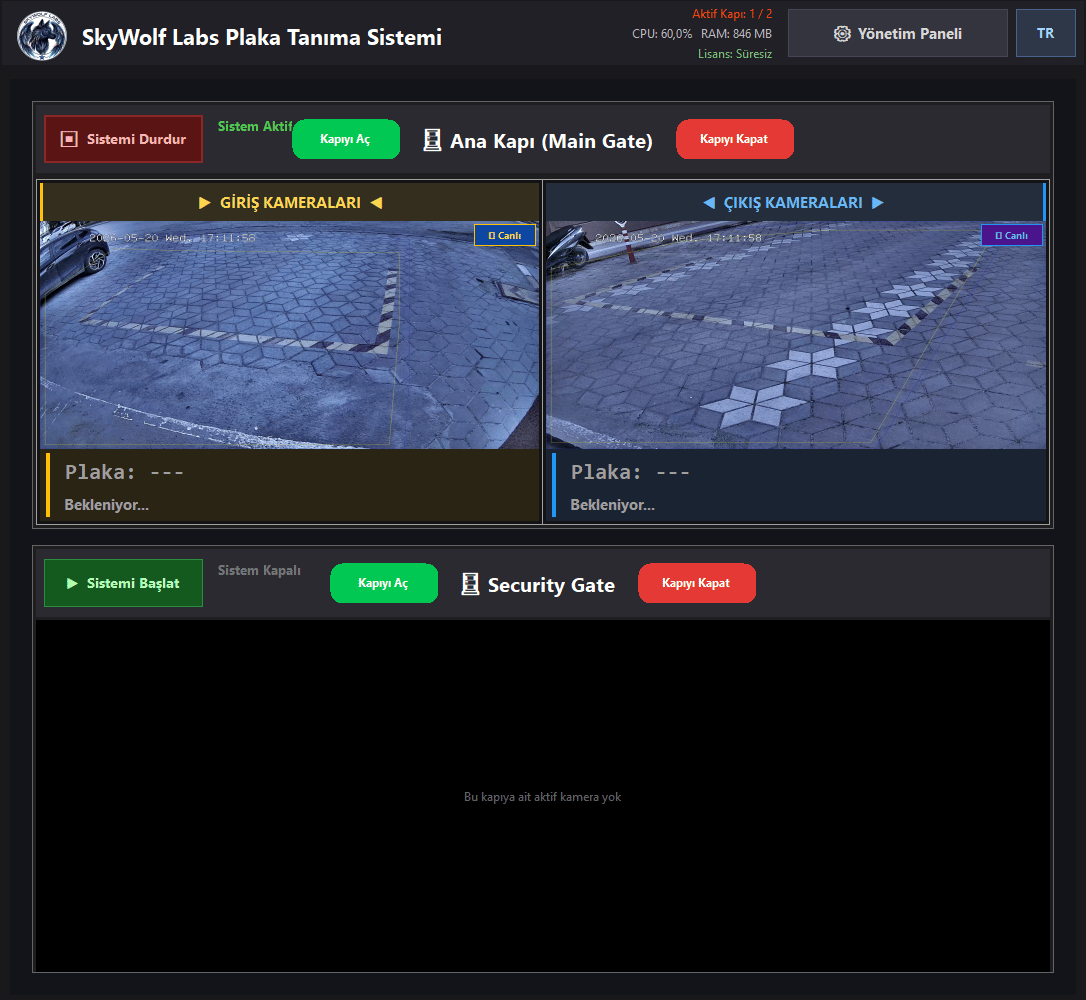Open the exit camera live feed
The width and height of the screenshot is (1086, 1000).
pyautogui.click(x=796, y=334)
